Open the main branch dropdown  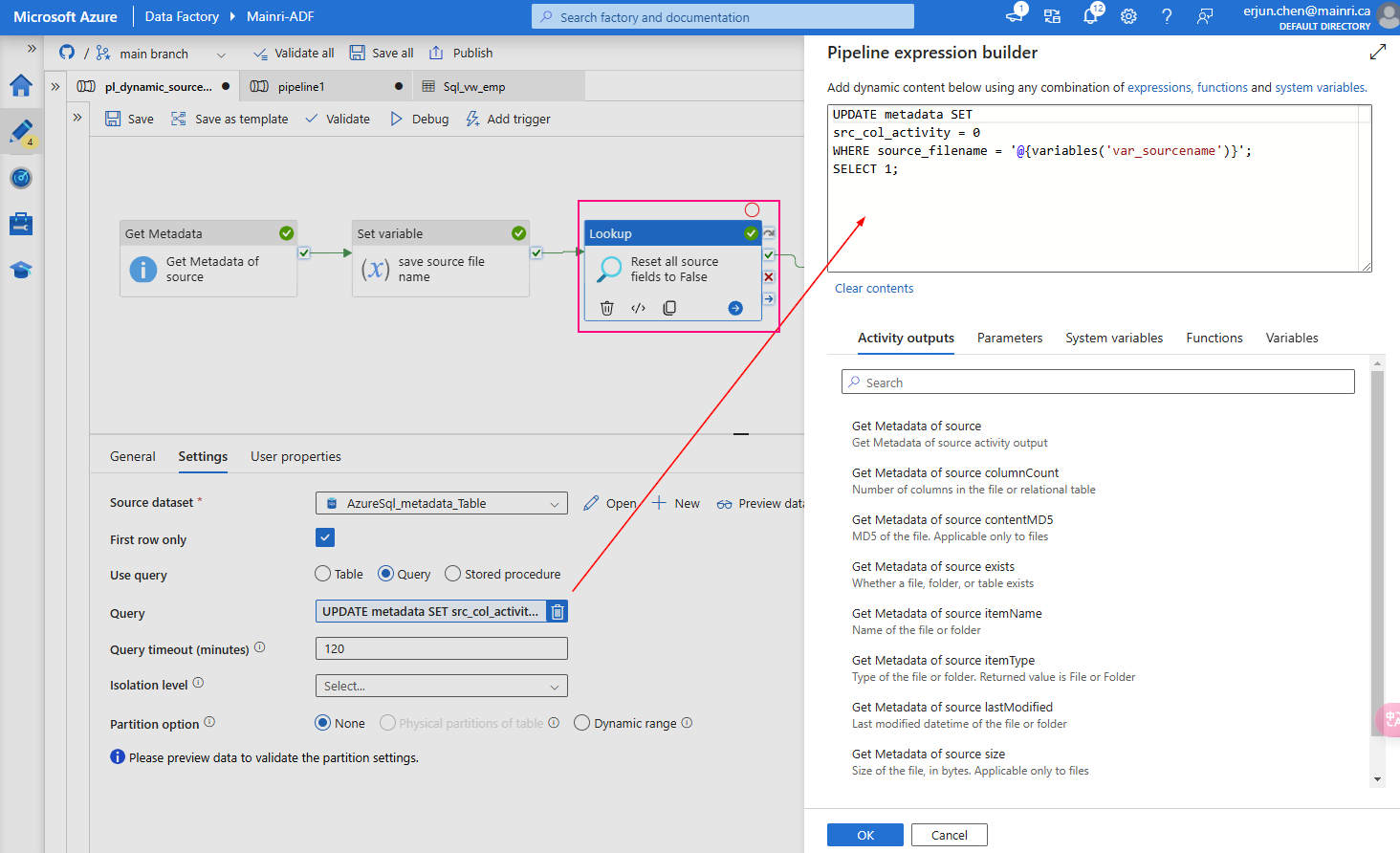[220, 53]
